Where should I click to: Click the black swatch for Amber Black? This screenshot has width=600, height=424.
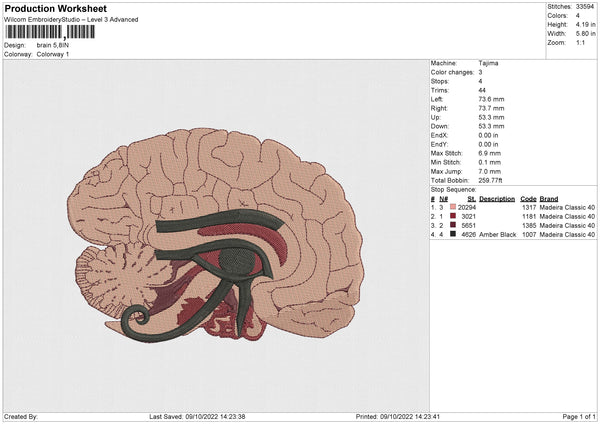tap(453, 234)
